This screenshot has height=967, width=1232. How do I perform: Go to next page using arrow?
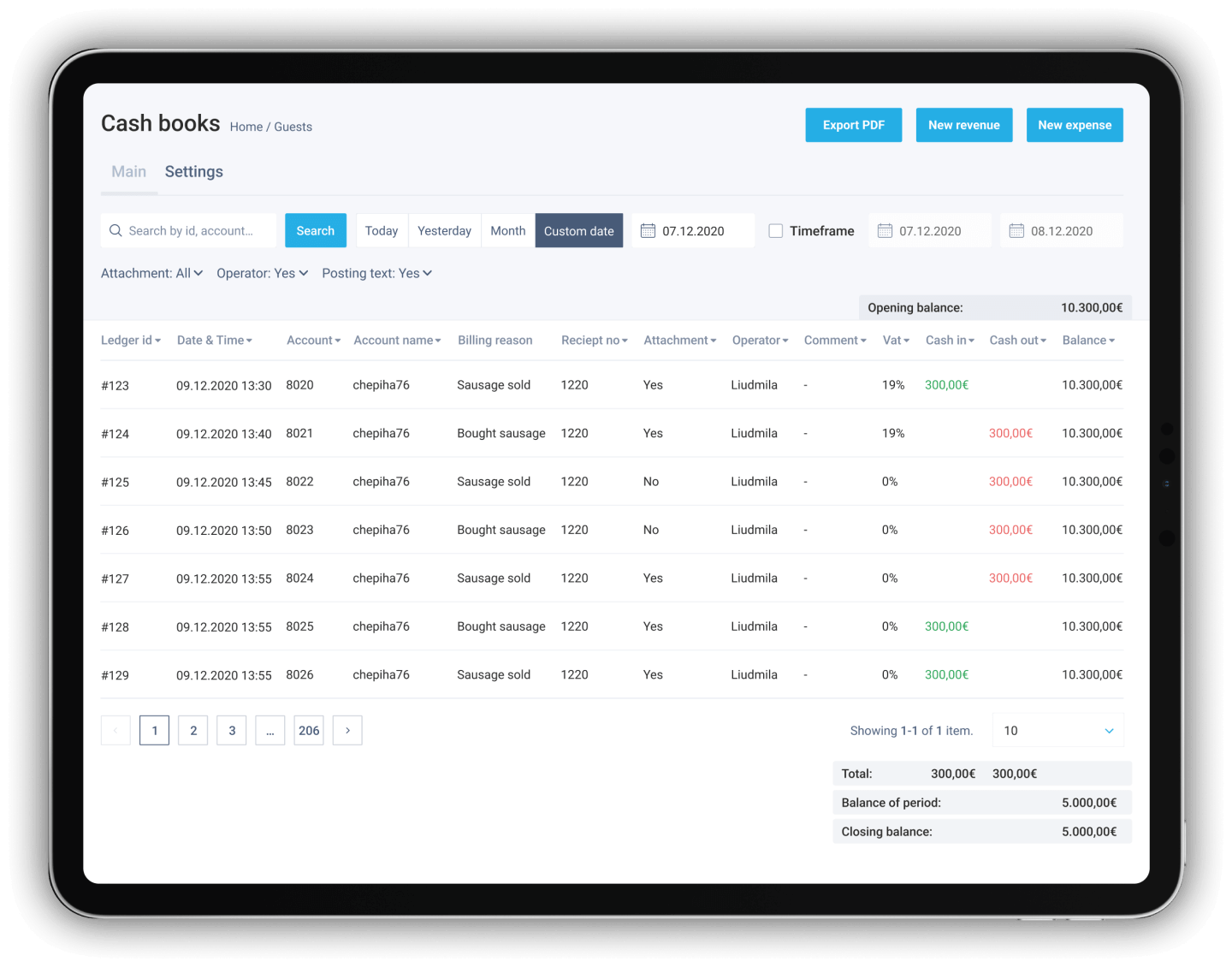[347, 731]
